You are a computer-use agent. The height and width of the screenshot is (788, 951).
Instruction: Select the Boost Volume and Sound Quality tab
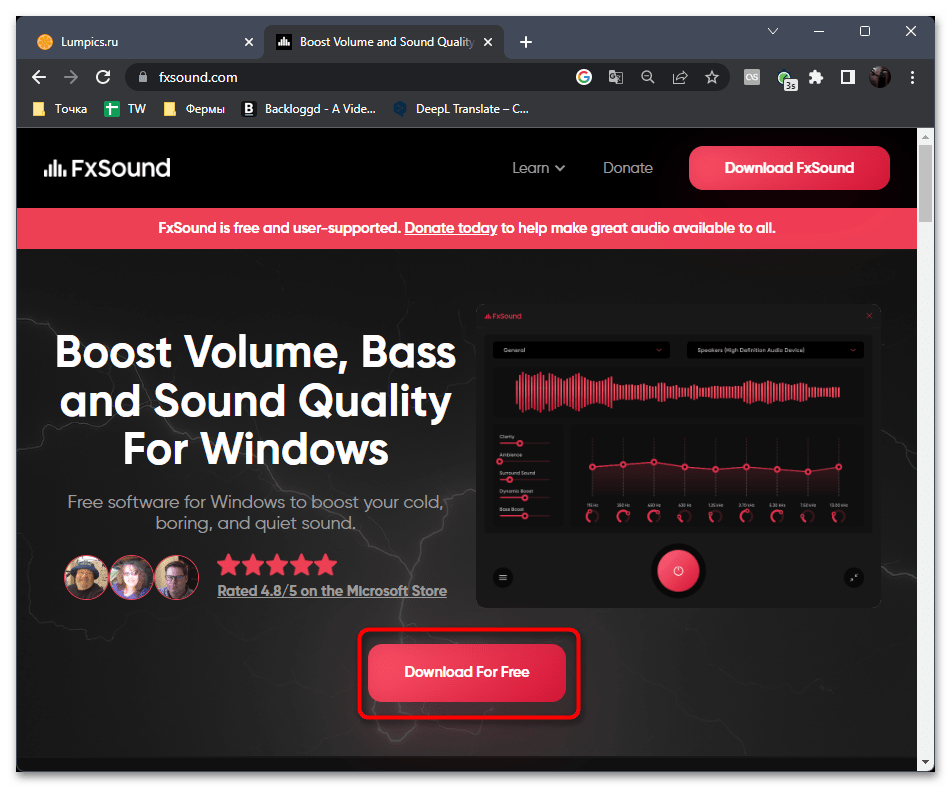click(x=383, y=42)
